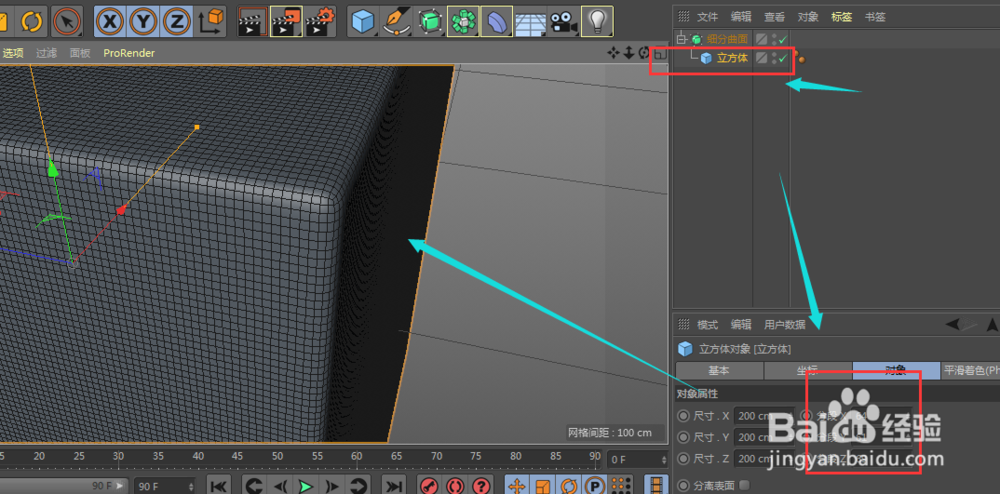This screenshot has width=1000, height=494.
Task: Open the spline pen tool
Action: click(397, 22)
